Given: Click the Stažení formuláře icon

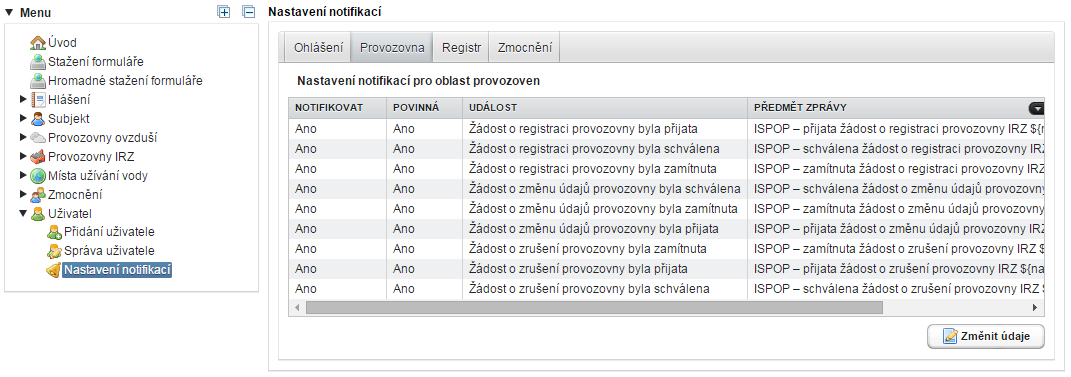Looking at the screenshot, I should pos(38,62).
